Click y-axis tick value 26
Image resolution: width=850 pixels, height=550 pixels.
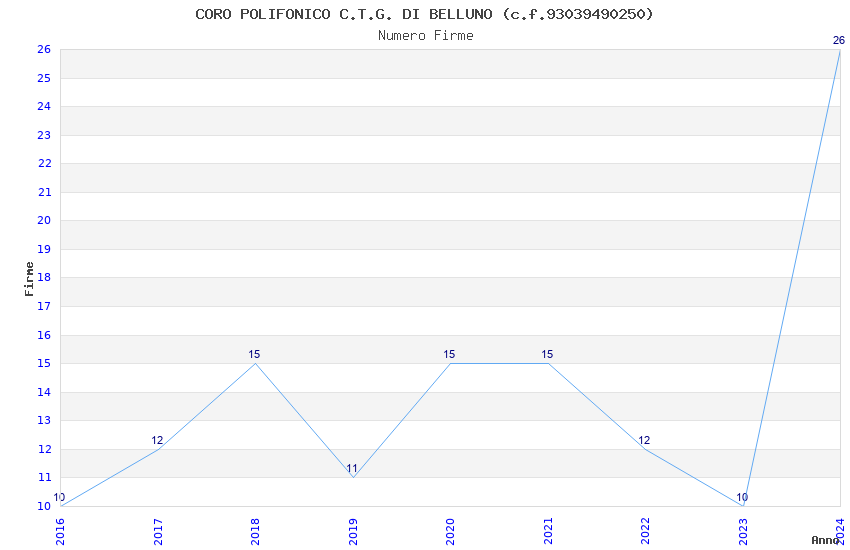pyautogui.click(x=44, y=49)
